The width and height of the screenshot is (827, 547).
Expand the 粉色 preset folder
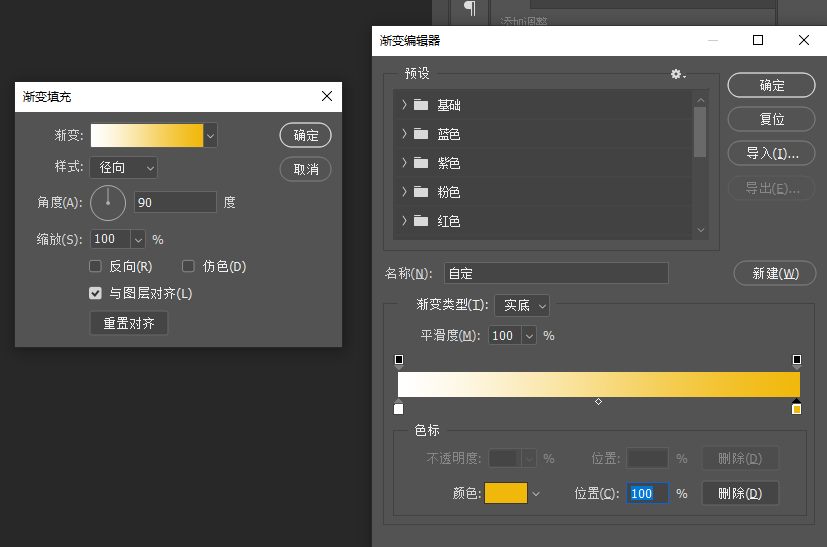[404, 192]
